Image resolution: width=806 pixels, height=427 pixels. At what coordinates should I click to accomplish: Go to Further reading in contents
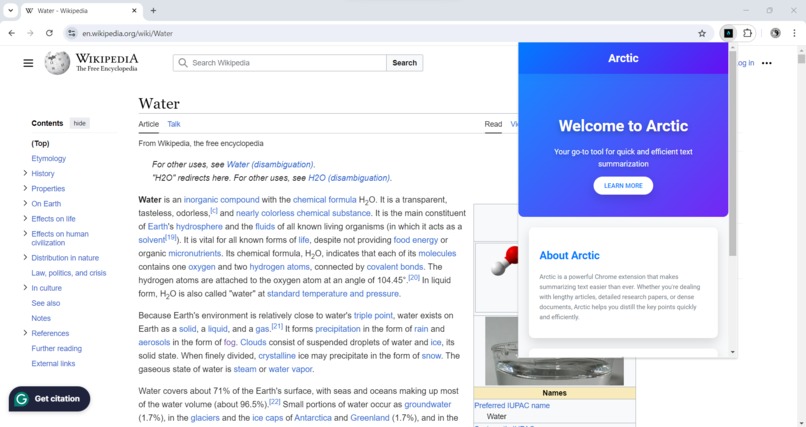click(57, 348)
